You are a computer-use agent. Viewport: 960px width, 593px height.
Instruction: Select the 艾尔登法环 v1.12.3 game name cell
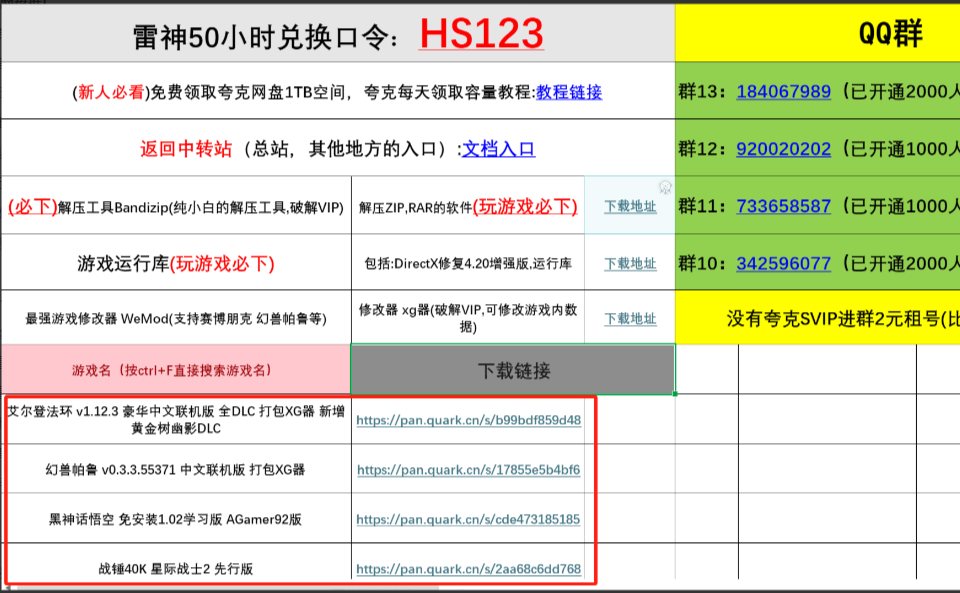[x=176, y=419]
